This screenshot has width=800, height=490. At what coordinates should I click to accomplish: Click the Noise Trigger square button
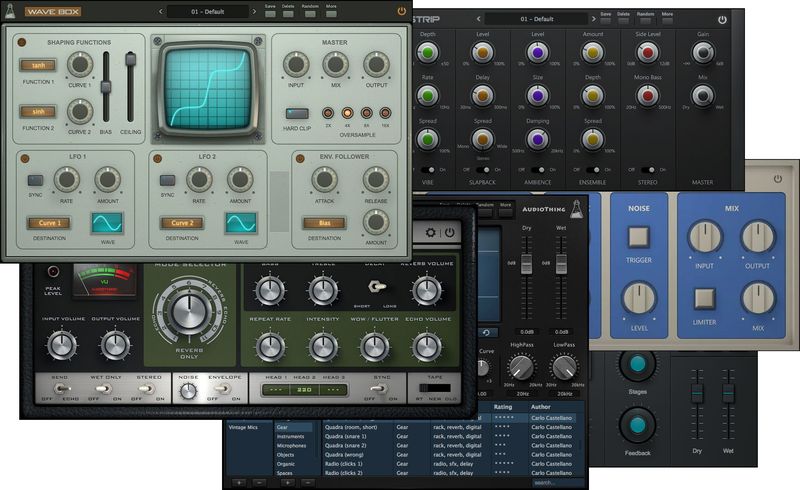click(x=637, y=236)
